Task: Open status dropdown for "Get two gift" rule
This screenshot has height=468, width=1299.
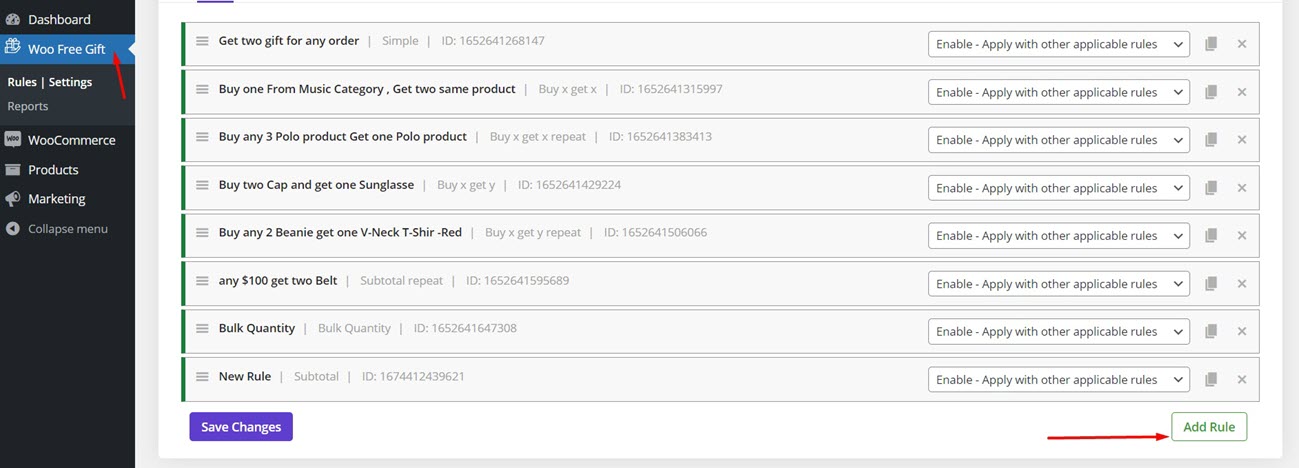Action: [x=1059, y=44]
